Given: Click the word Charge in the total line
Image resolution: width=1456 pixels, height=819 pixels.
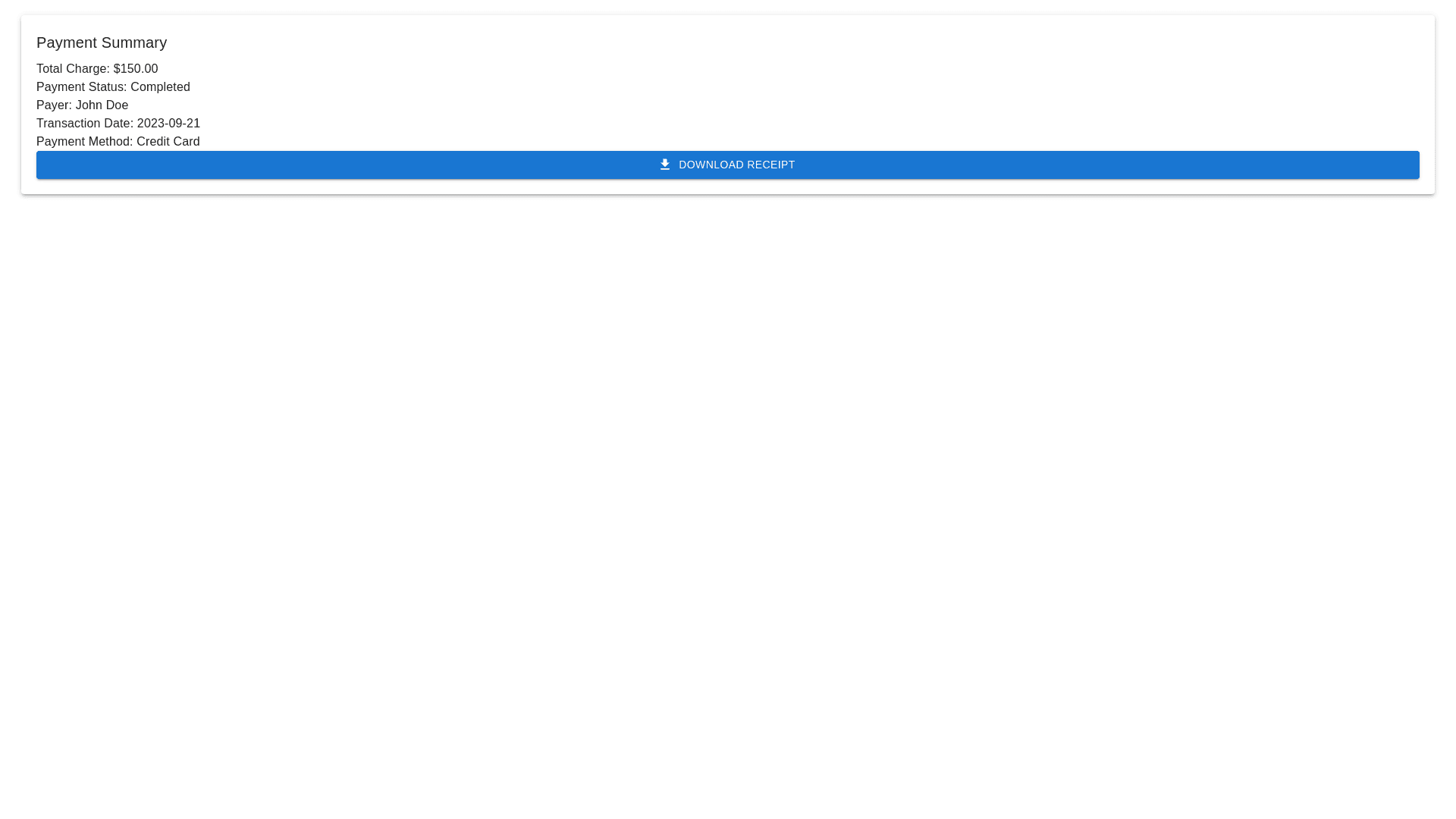Looking at the screenshot, I should coord(87,69).
